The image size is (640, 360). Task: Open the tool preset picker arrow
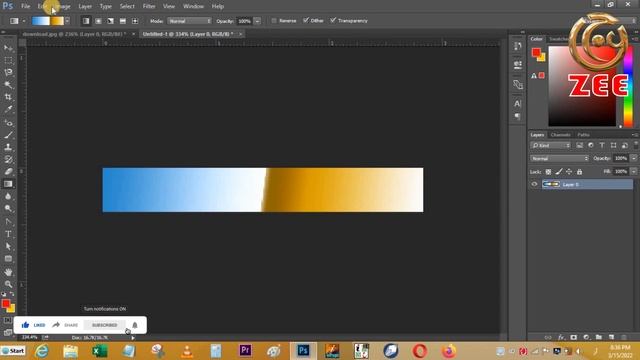click(24, 21)
